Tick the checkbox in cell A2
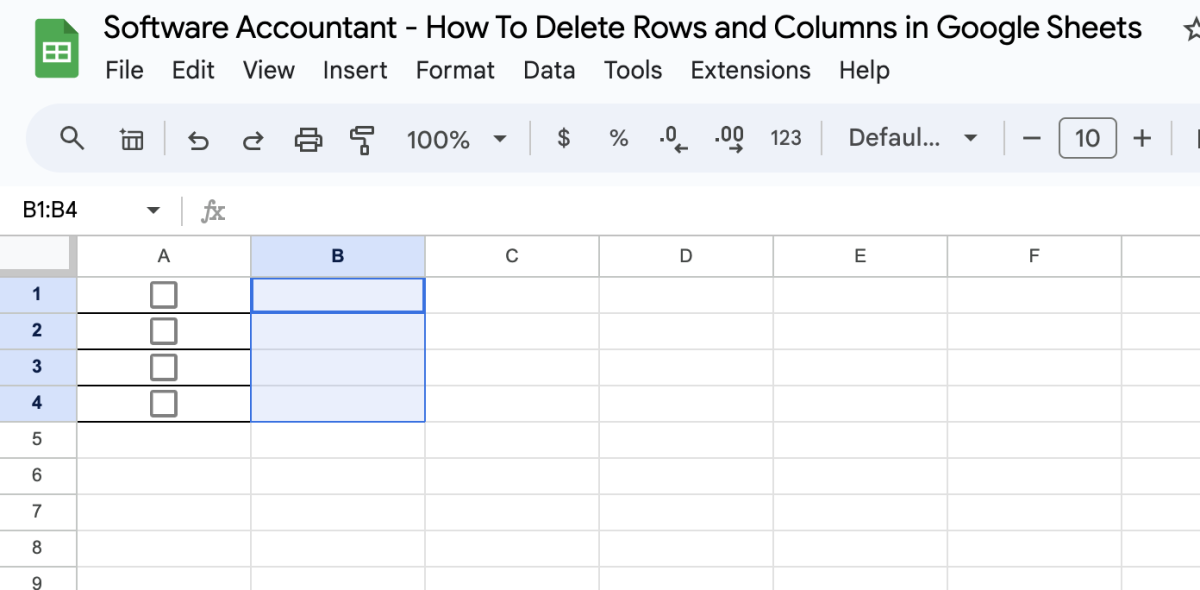This screenshot has height=590, width=1200. click(x=163, y=331)
